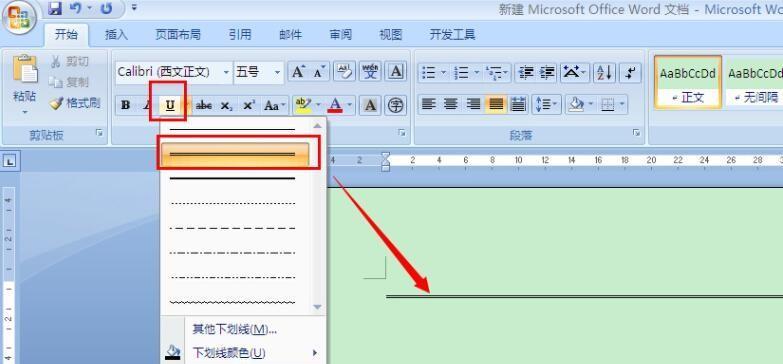Toggle Bold formatting button

click(x=125, y=105)
